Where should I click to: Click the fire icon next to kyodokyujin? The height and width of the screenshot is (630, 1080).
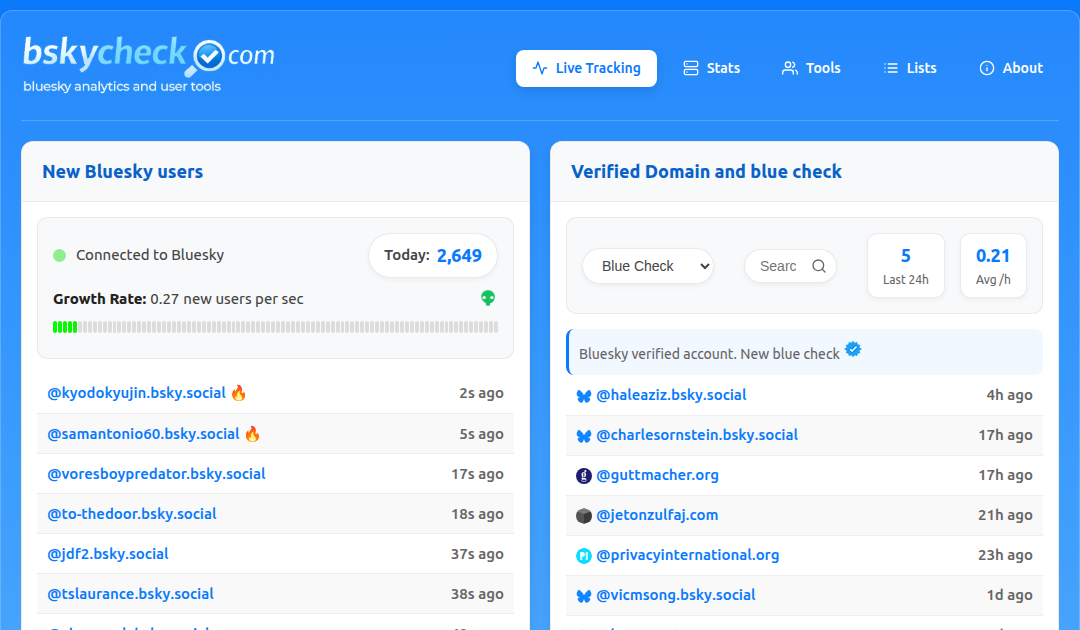point(238,393)
